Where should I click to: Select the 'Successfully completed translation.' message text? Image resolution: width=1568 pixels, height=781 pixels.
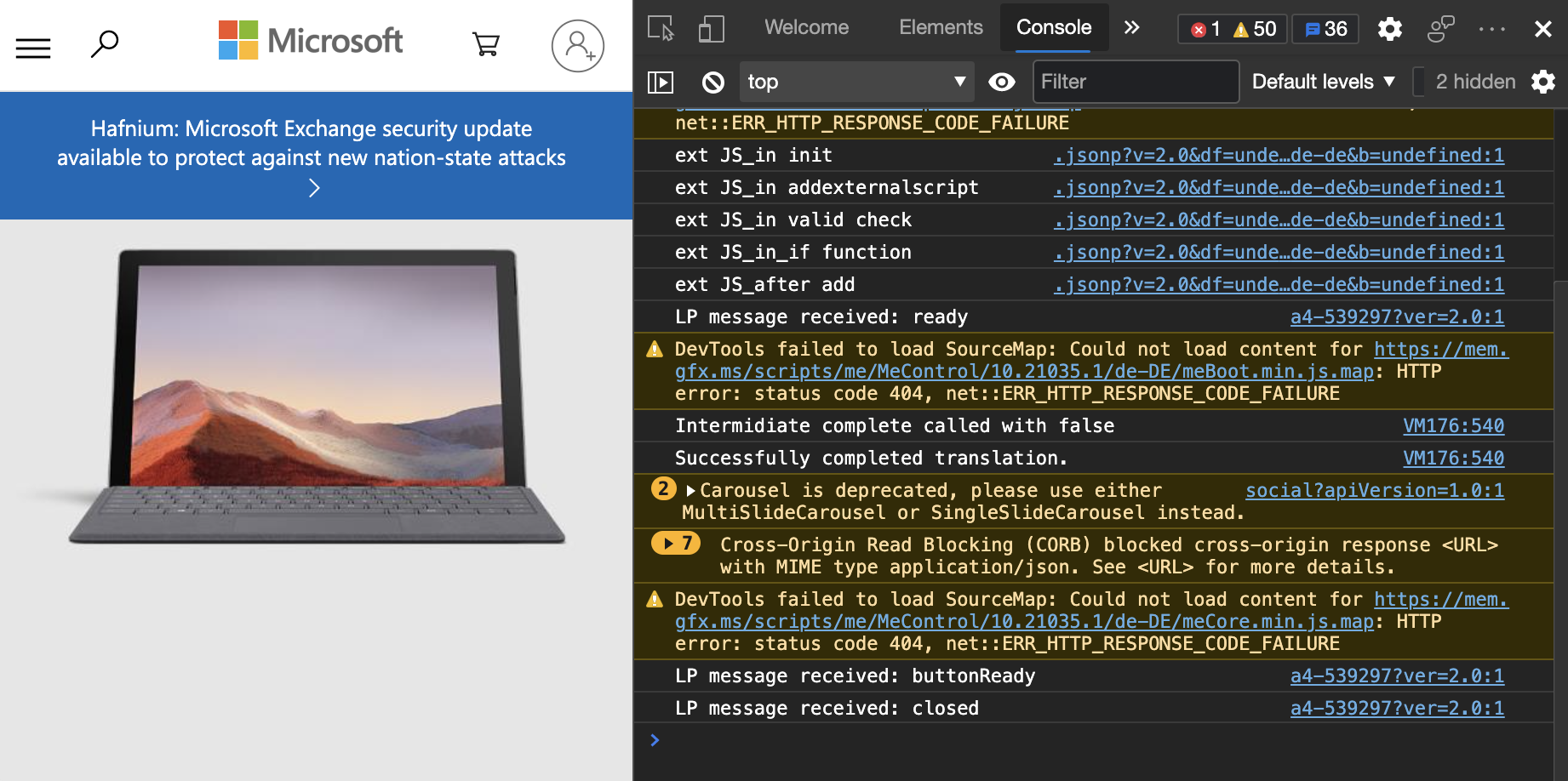871,458
